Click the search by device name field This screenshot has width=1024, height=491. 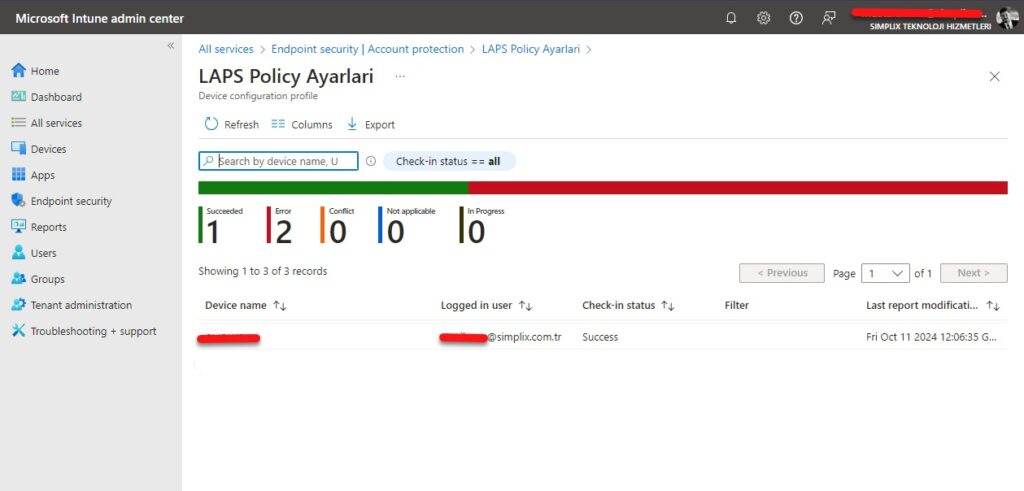(285, 161)
